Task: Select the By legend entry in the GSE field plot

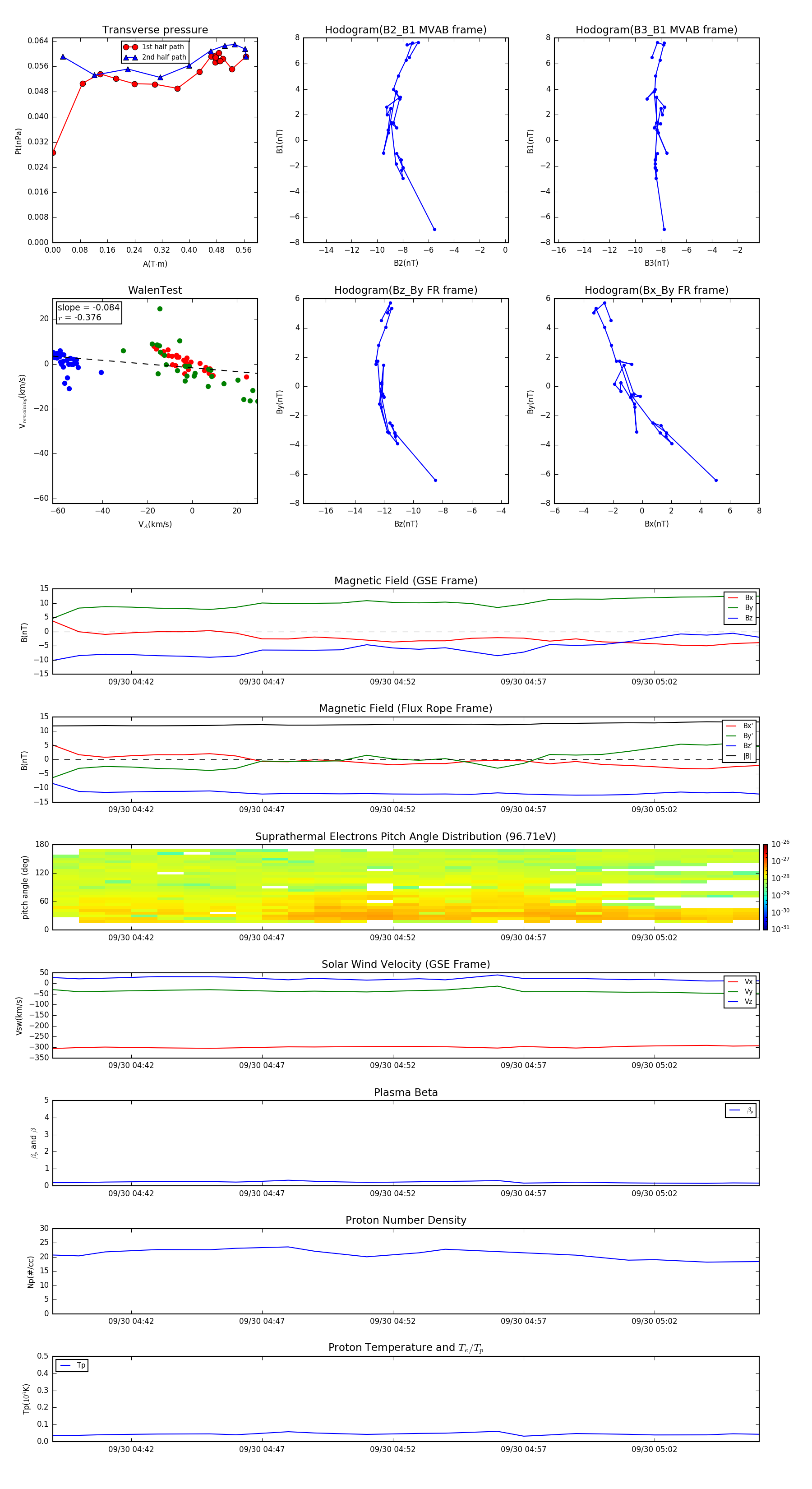Action: (x=740, y=607)
